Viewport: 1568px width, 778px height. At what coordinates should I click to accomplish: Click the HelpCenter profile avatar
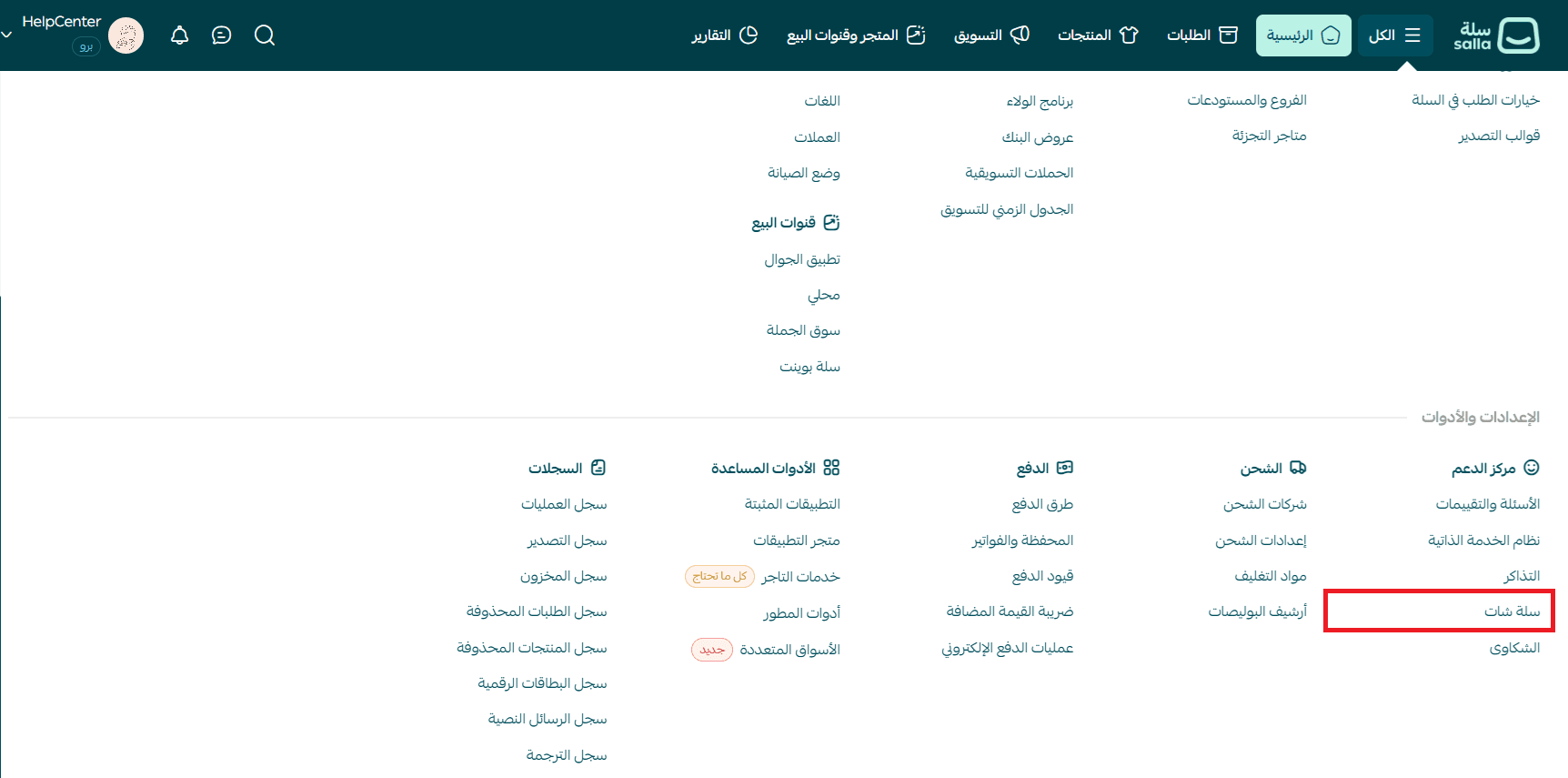coord(126,36)
